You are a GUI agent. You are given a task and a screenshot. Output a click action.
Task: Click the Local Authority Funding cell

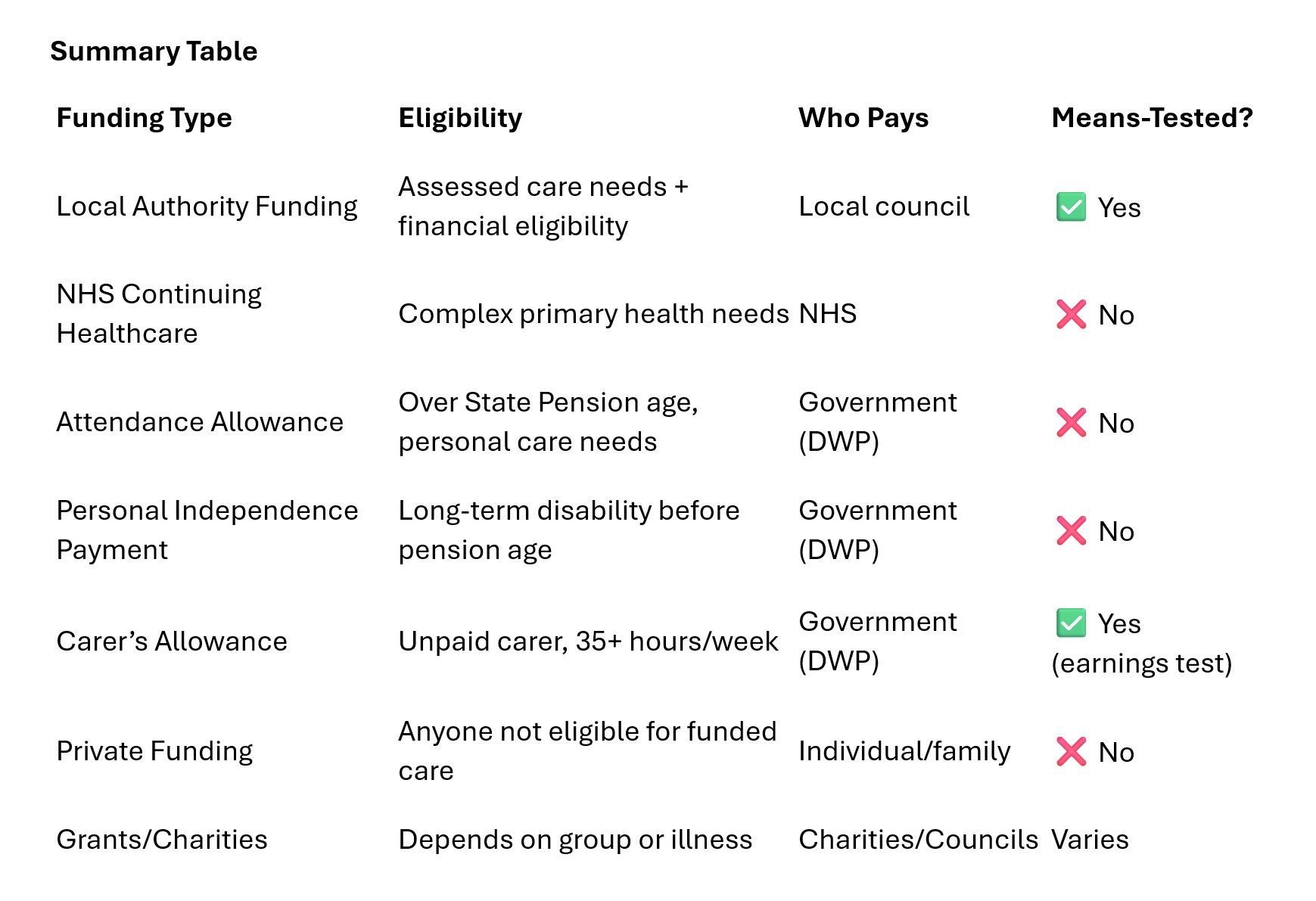pyautogui.click(x=207, y=207)
